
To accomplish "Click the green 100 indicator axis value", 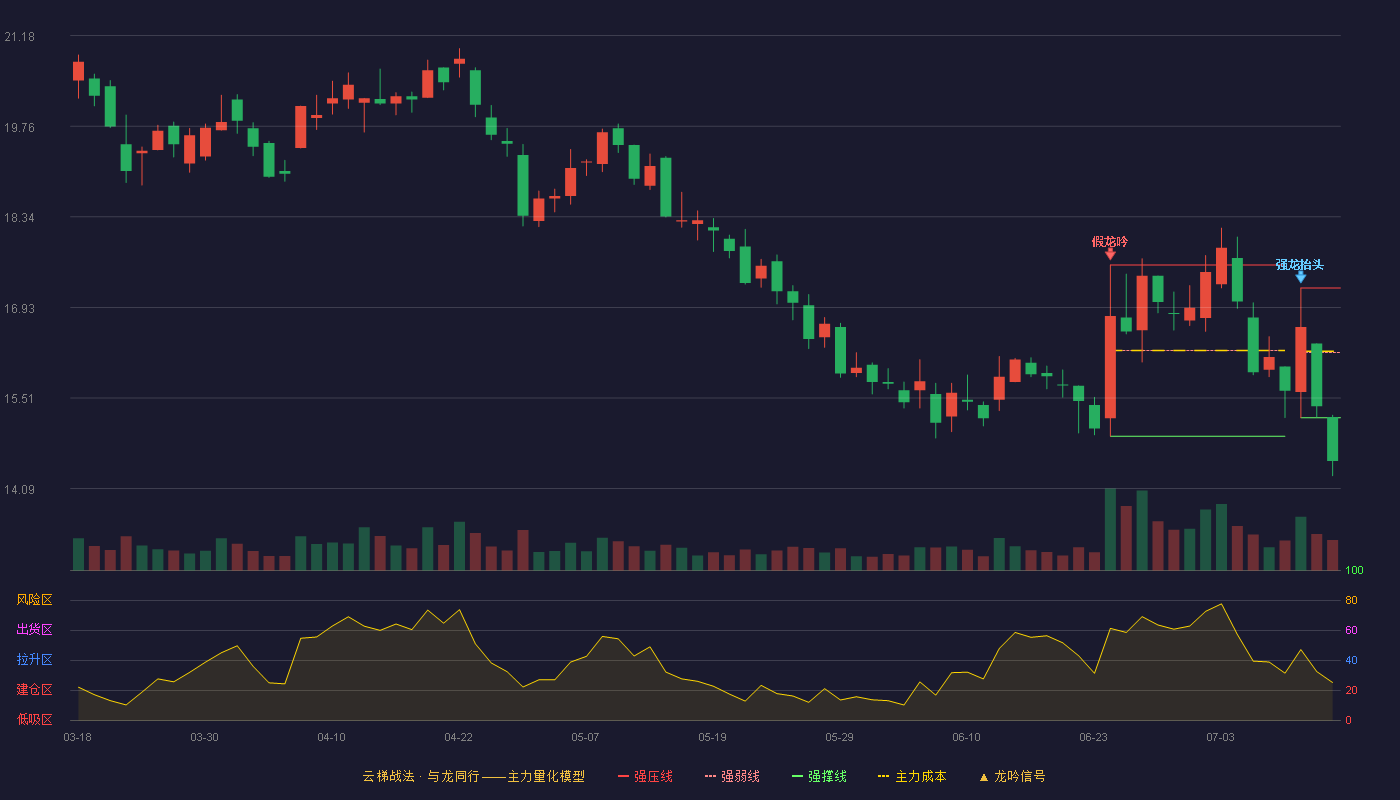I will [x=1354, y=571].
